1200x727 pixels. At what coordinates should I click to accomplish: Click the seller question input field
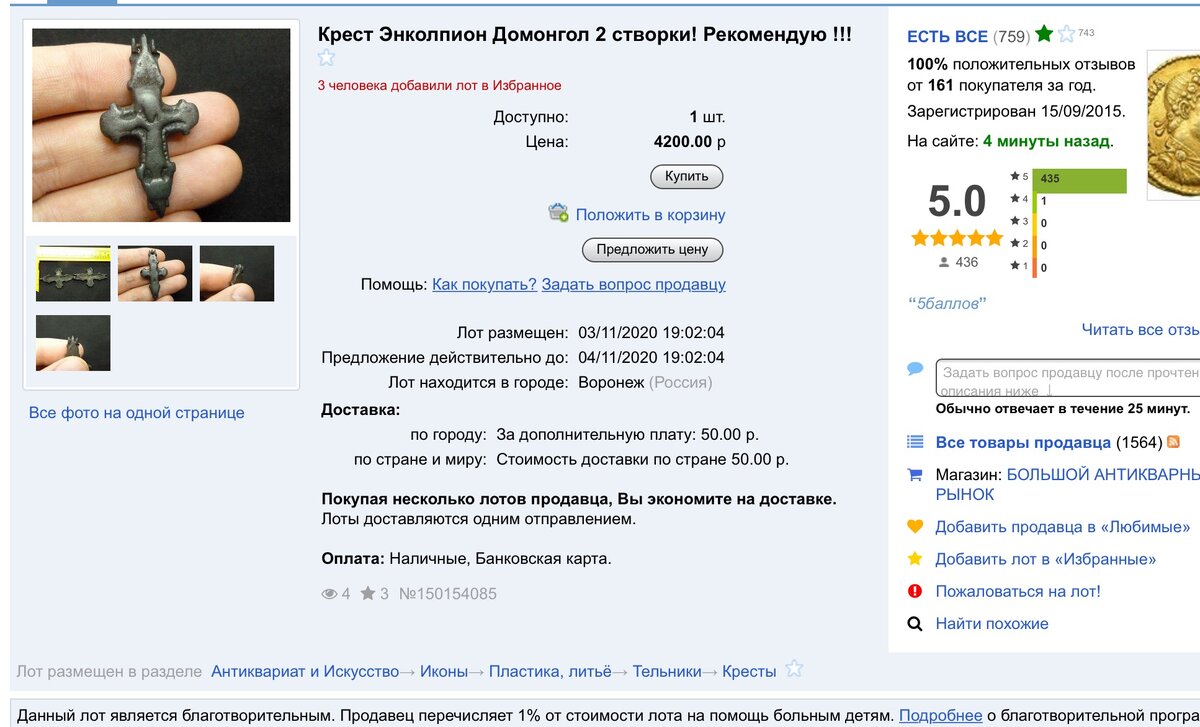[1067, 379]
